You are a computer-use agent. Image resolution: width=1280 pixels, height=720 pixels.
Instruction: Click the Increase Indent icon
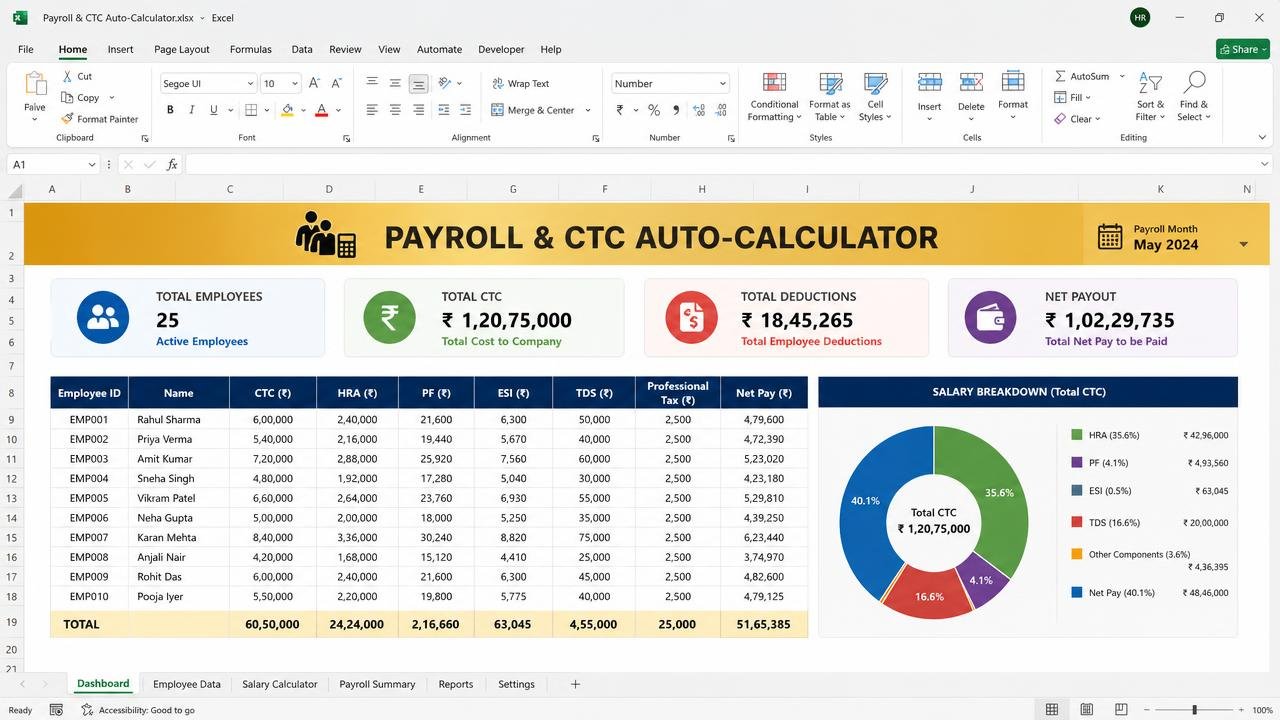coord(467,110)
